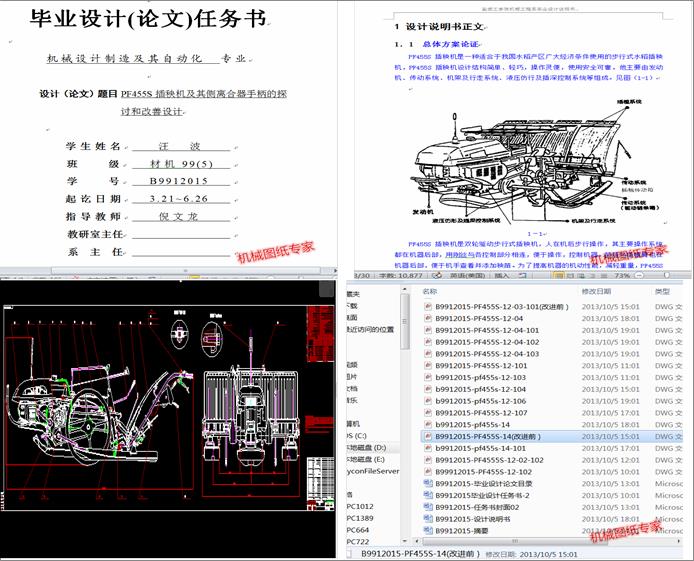694x561 pixels.
Task: Switch to Print Layout view in Word
Action: [x=559, y=276]
